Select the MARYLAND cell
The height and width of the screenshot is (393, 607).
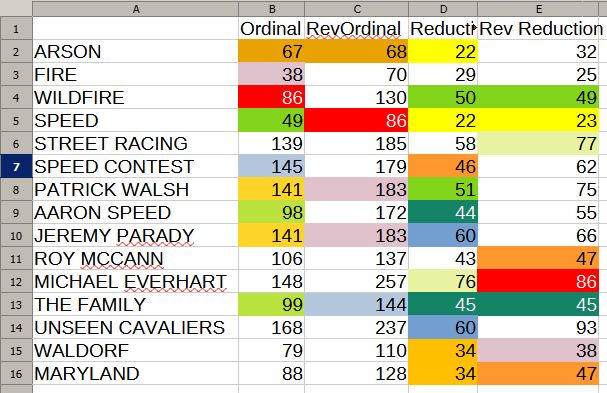tap(135, 374)
